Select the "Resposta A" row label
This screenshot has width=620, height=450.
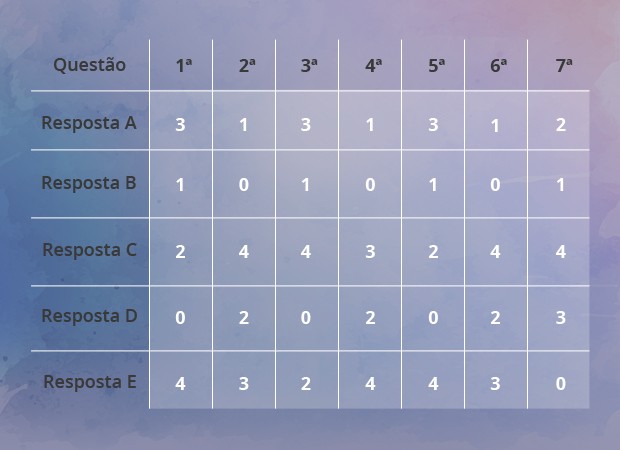click(89, 123)
